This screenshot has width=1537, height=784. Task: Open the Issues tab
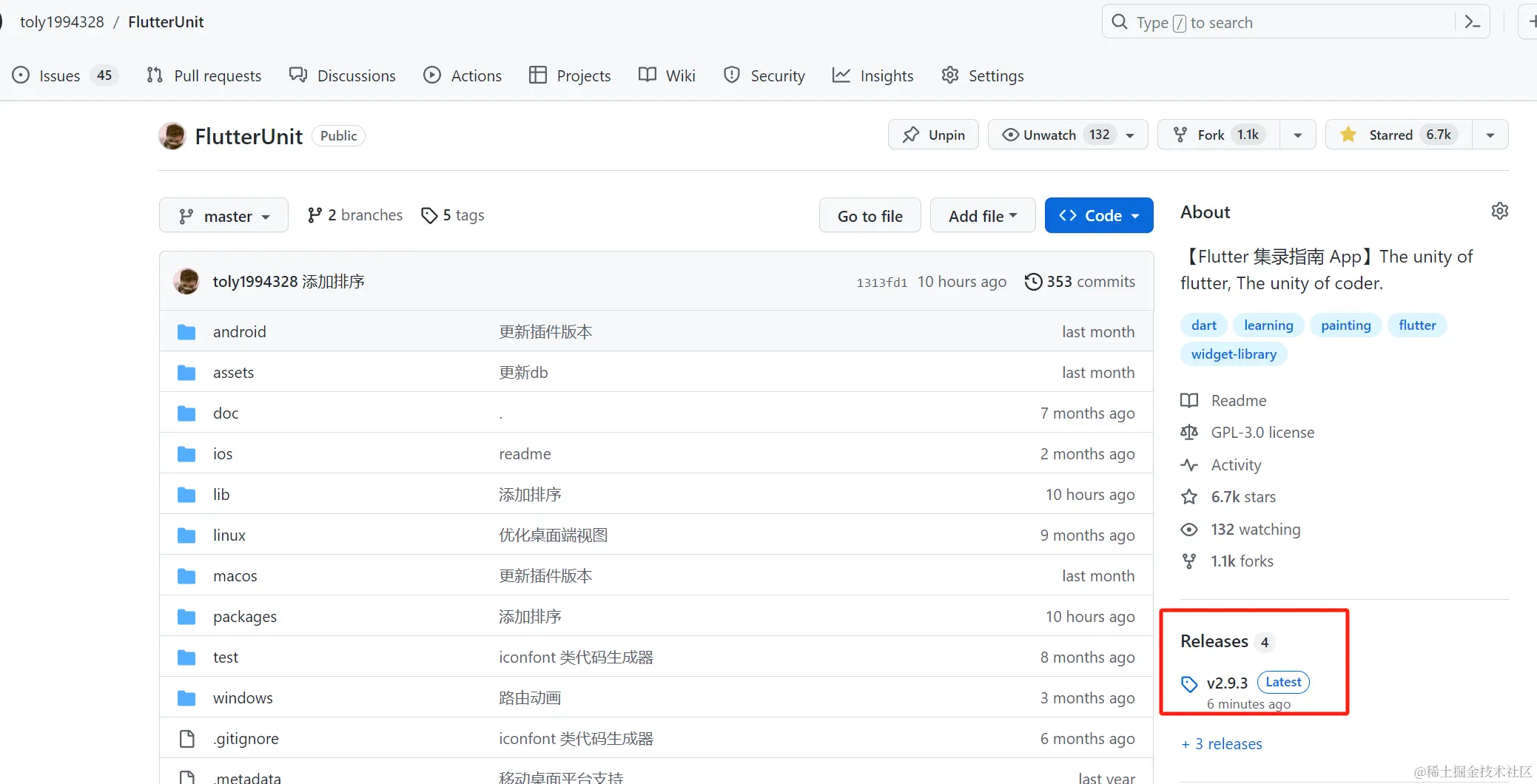point(65,75)
